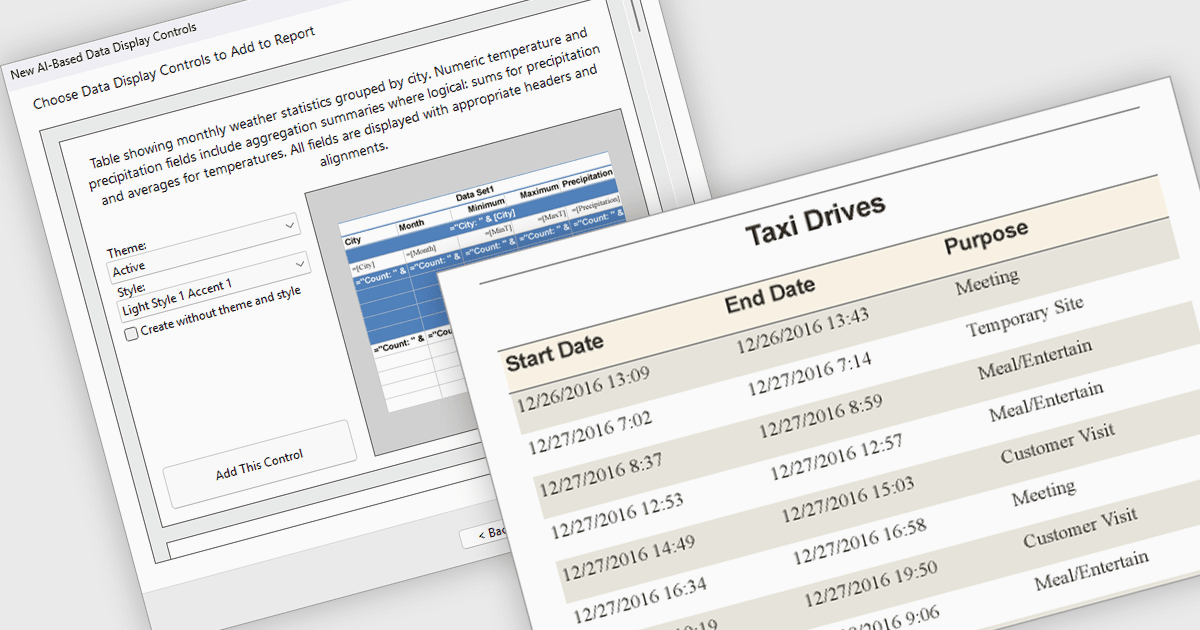This screenshot has width=1200, height=630.
Task: Click end date '12/26/2016 13:43'
Action: tap(803, 331)
